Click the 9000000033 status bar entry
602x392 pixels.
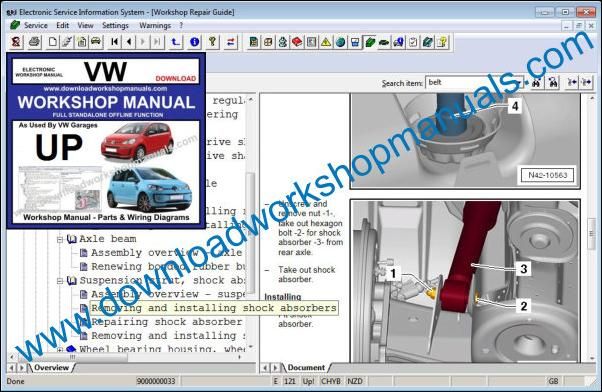156,381
